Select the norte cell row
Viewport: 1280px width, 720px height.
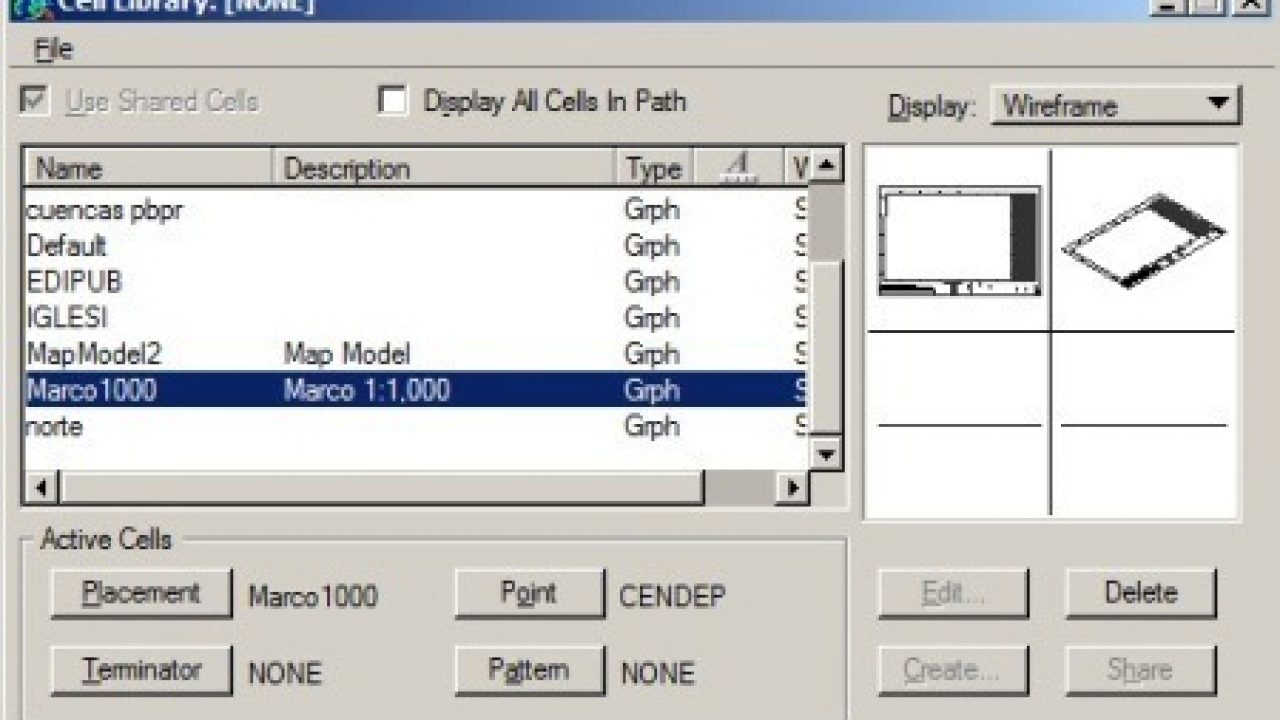[x=416, y=426]
